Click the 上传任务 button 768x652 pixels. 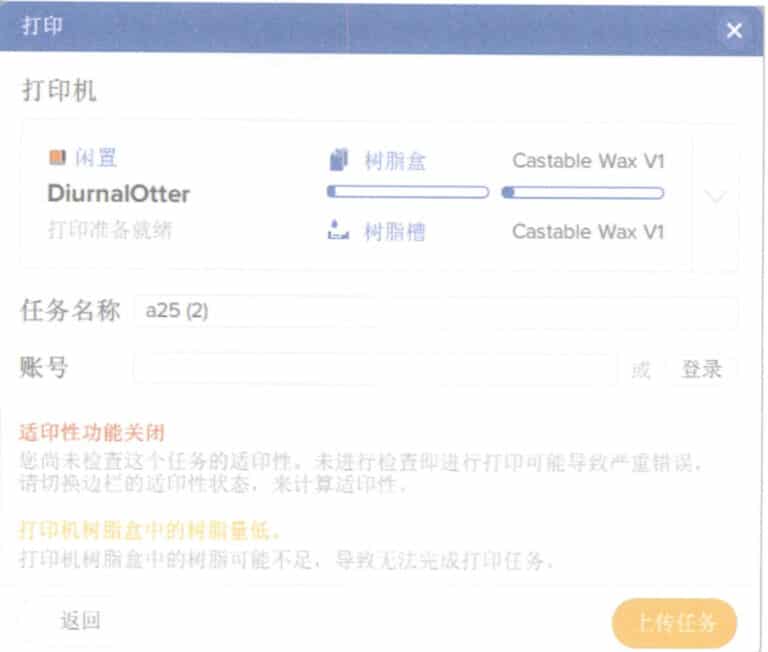(674, 623)
